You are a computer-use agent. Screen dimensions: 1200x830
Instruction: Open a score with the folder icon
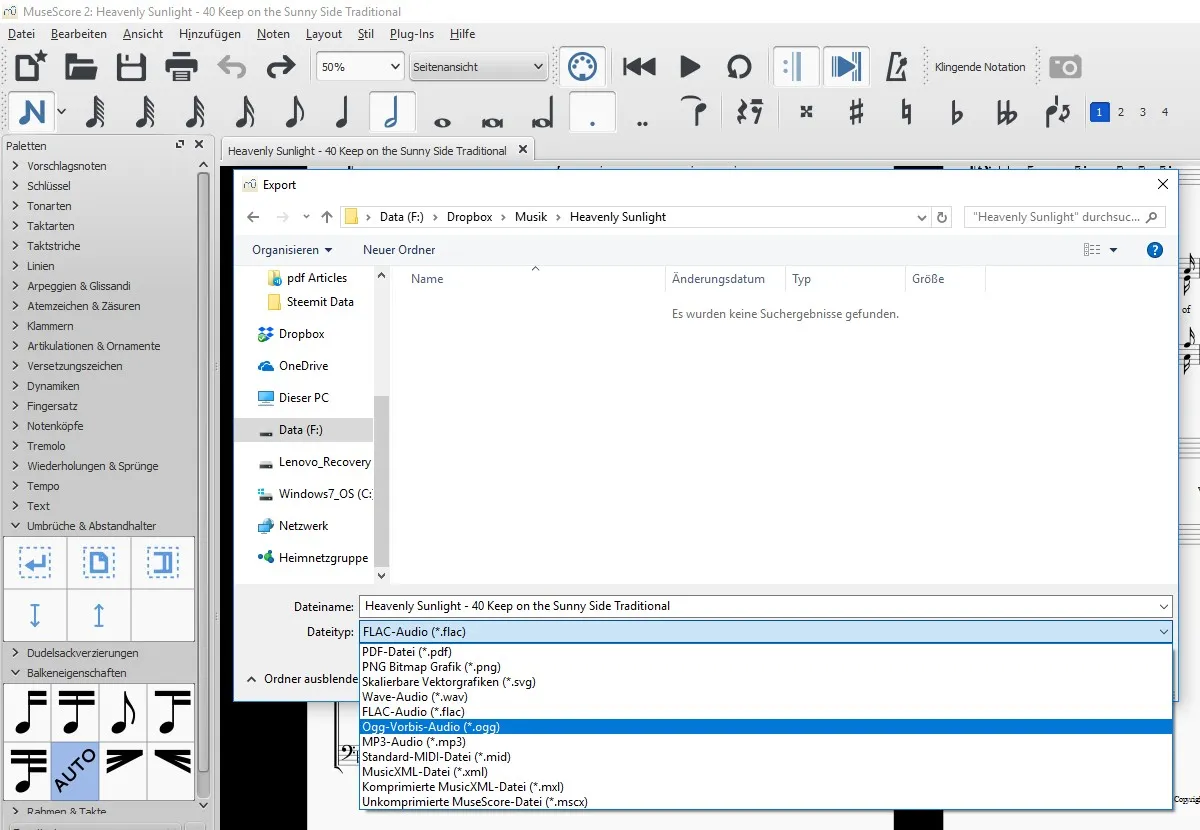tap(81, 67)
